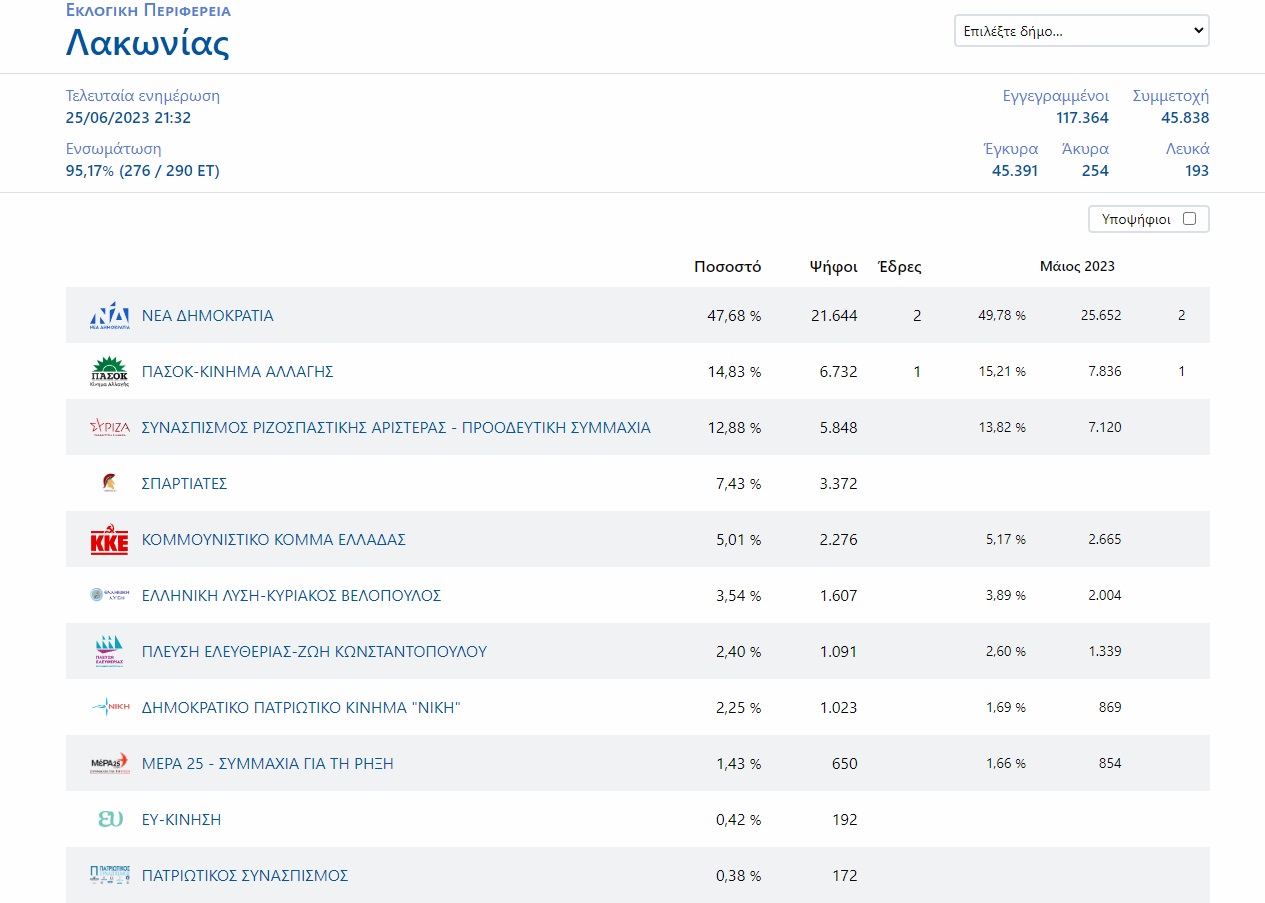Click the red ΚΚΕ logo
This screenshot has height=903, width=1265.
coord(109,540)
